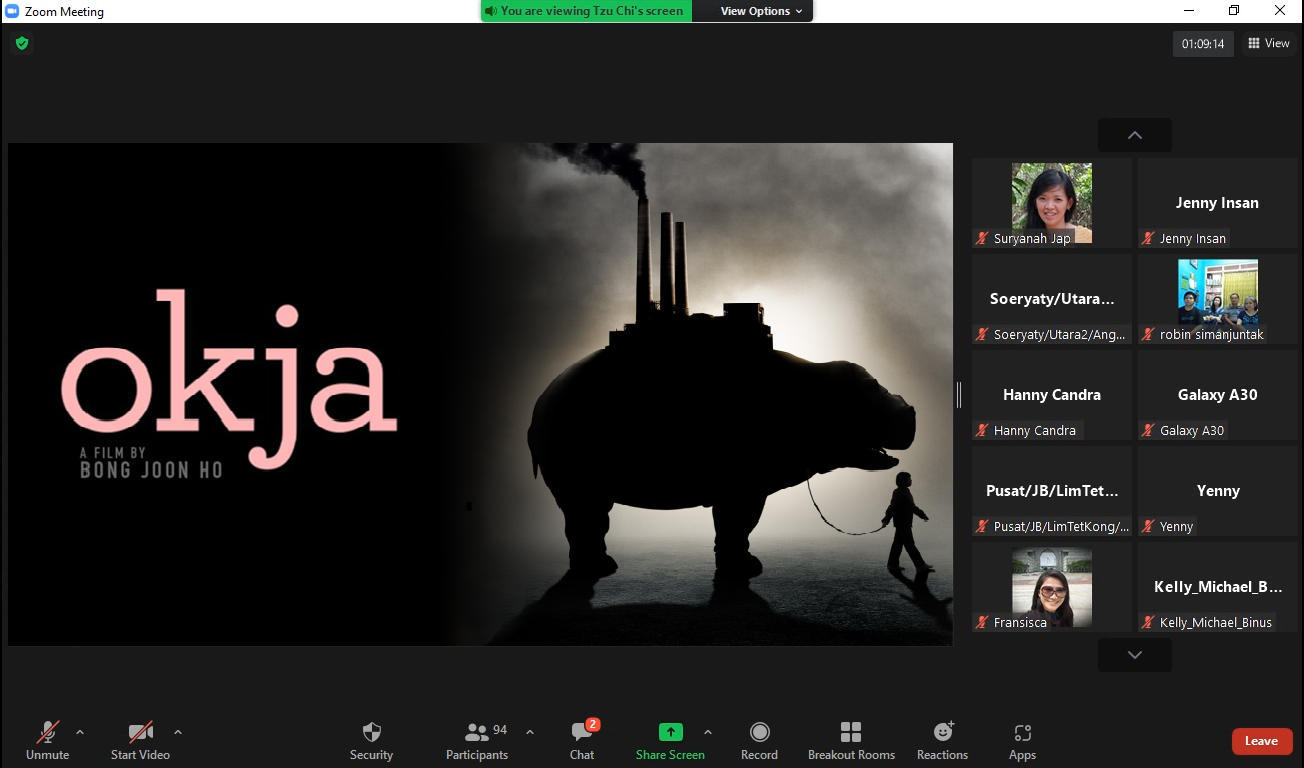Open audio options arrow beside Unmute
Image resolution: width=1304 pixels, height=768 pixels.
[80, 732]
